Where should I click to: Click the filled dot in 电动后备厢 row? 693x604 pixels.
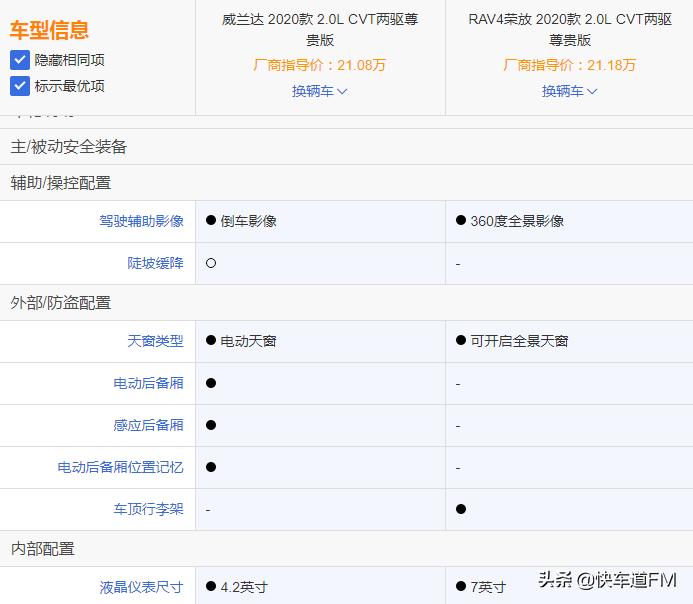211,383
